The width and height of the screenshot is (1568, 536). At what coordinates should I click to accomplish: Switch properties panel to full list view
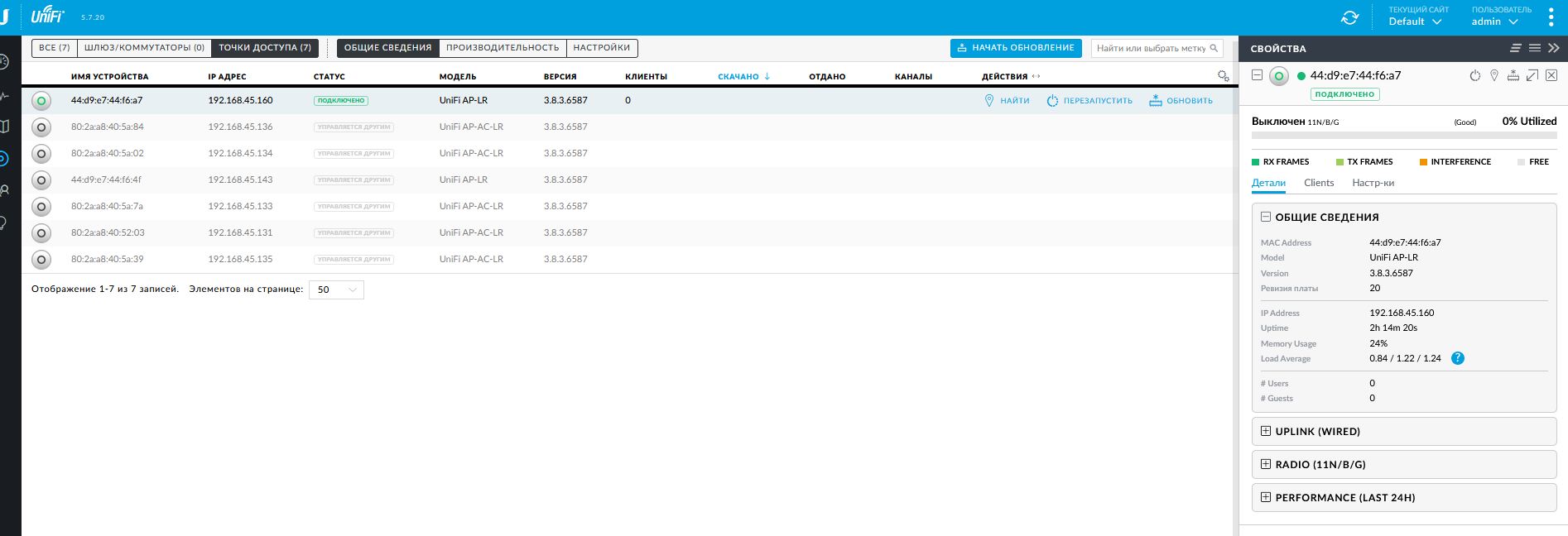click(1534, 48)
